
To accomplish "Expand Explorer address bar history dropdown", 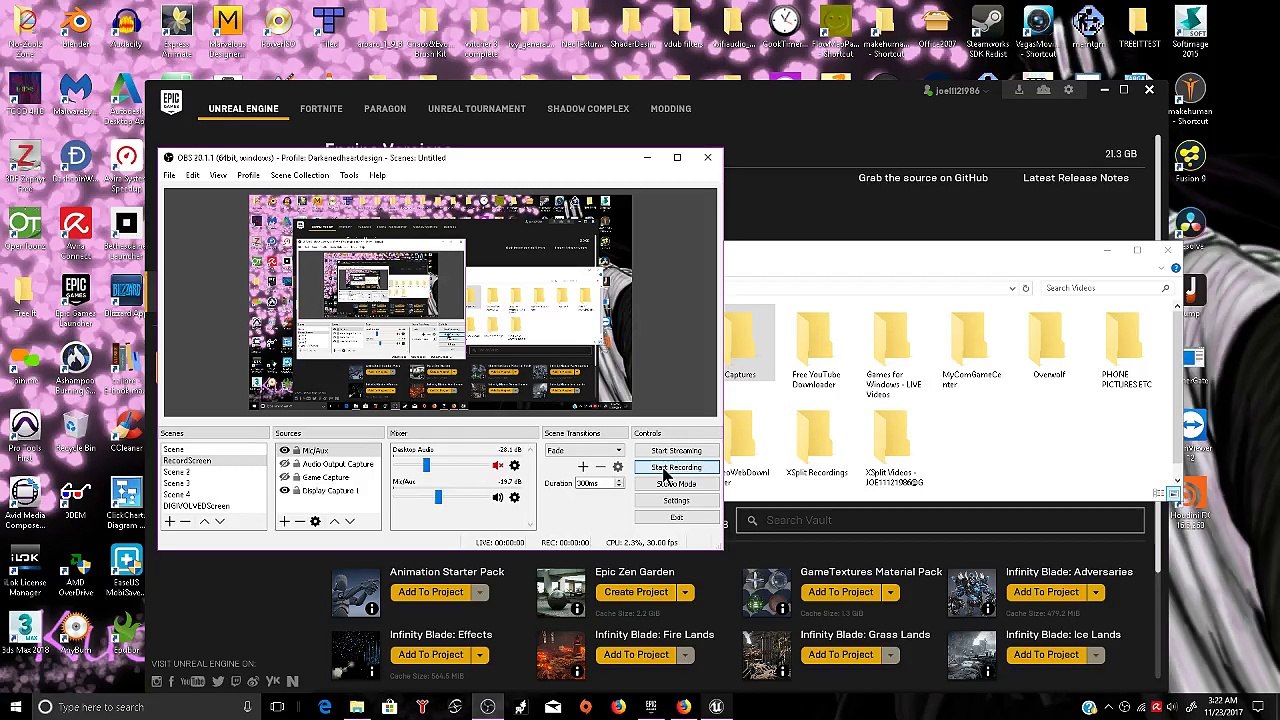I will tap(1012, 288).
